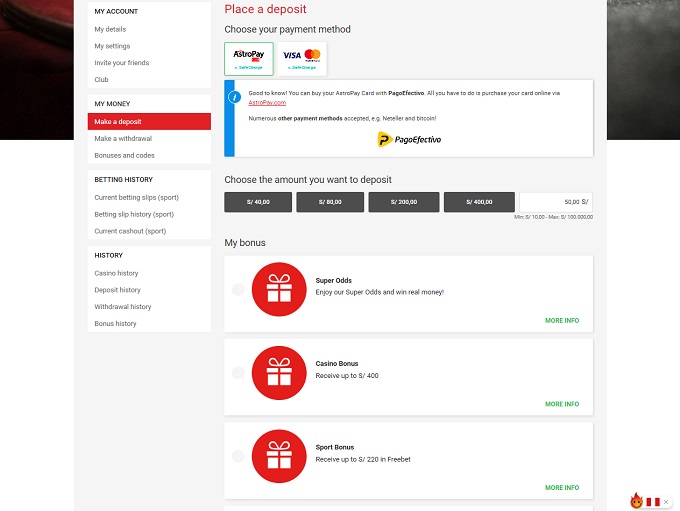Choose Visa Mastercard payment method icon
The height and width of the screenshot is (511, 680).
tap(301, 58)
